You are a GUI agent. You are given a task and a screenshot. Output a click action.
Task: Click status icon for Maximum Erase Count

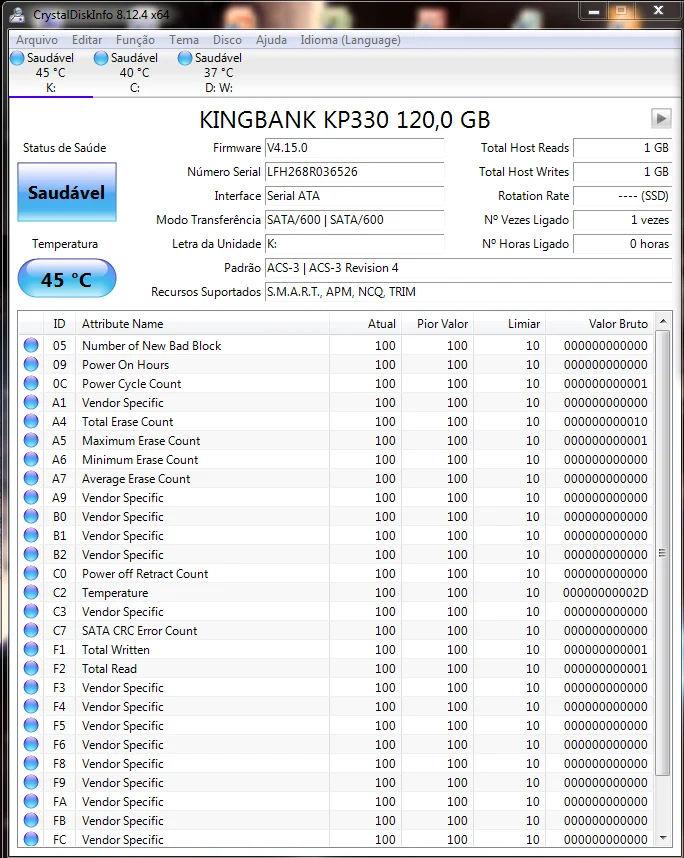coord(31,440)
